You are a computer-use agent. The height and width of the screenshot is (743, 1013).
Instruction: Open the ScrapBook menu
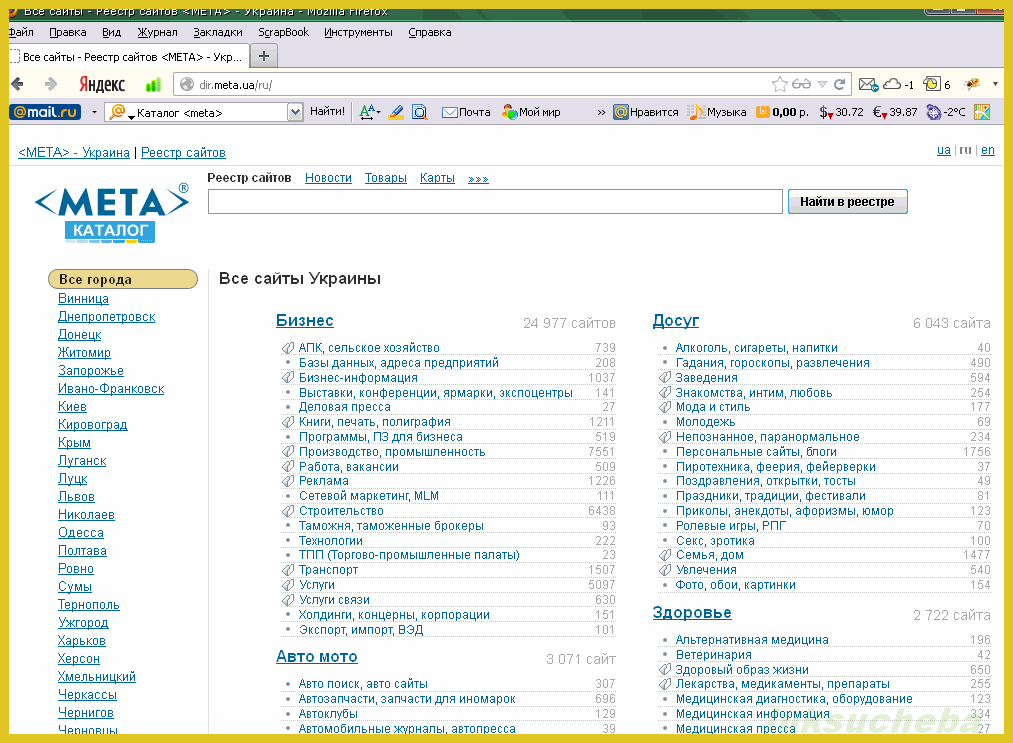pos(284,32)
